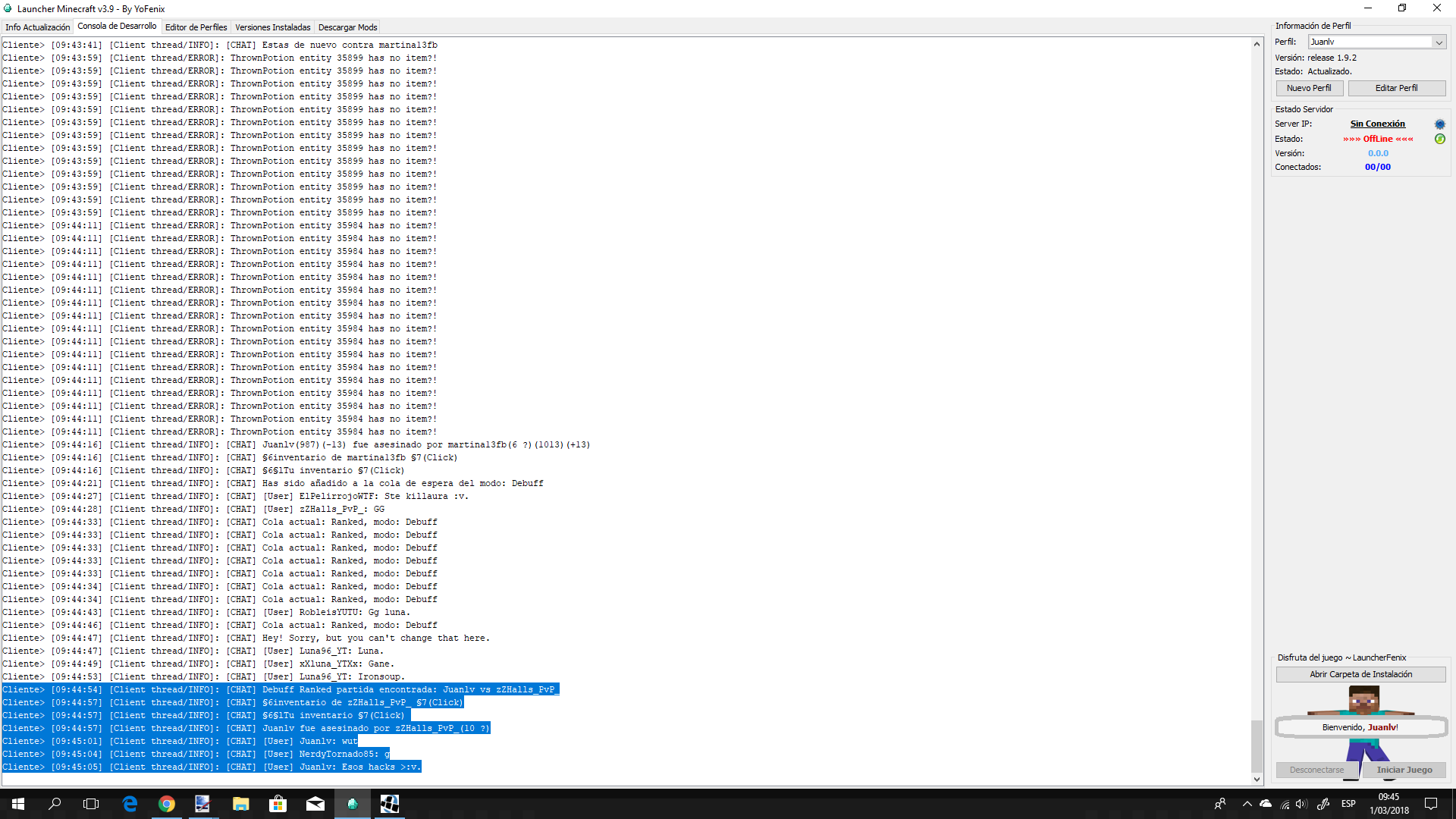This screenshot has height=819, width=1456.
Task: Show hidden tray icons chevron
Action: (1247, 804)
